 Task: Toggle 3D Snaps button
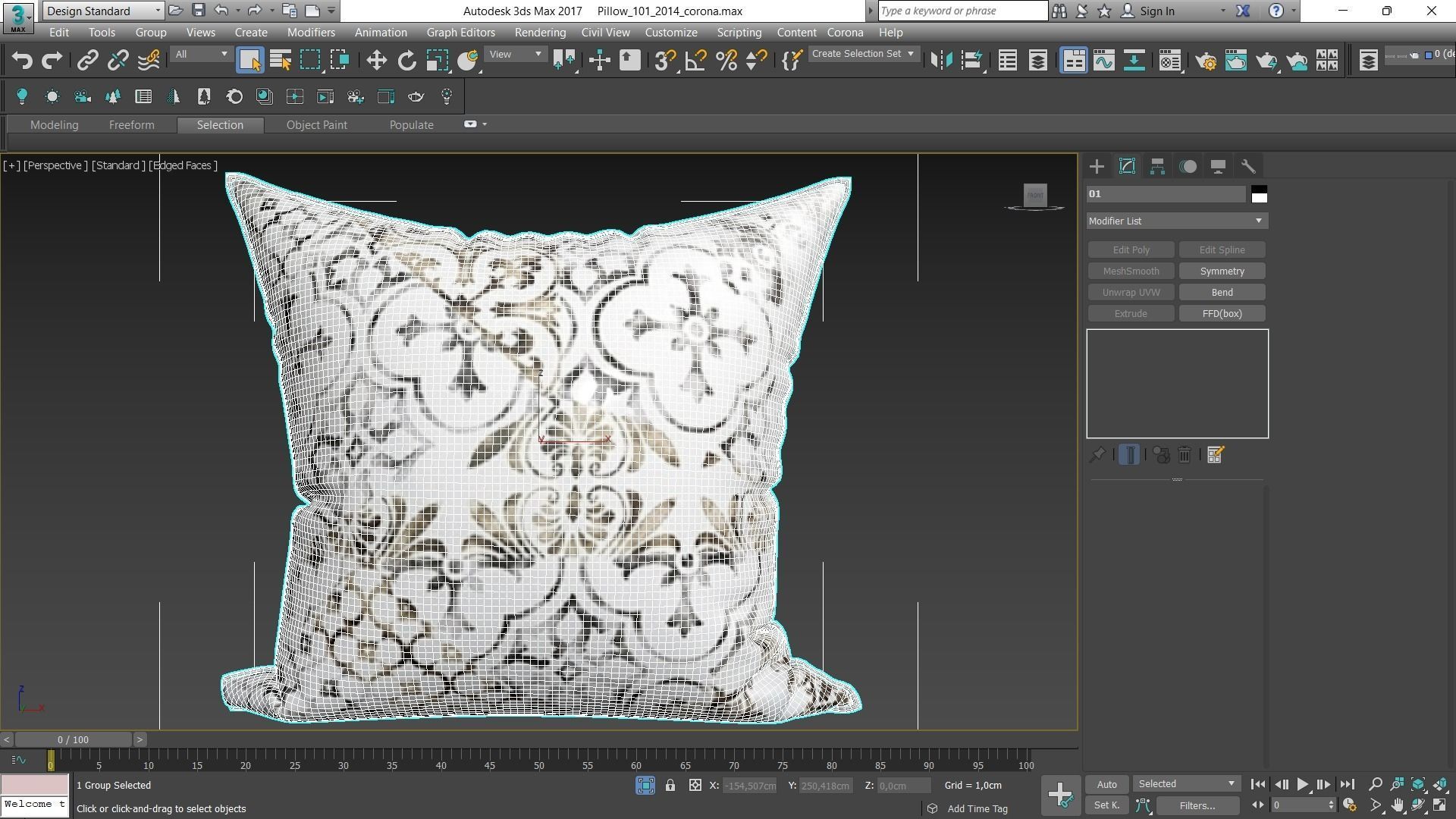click(665, 61)
